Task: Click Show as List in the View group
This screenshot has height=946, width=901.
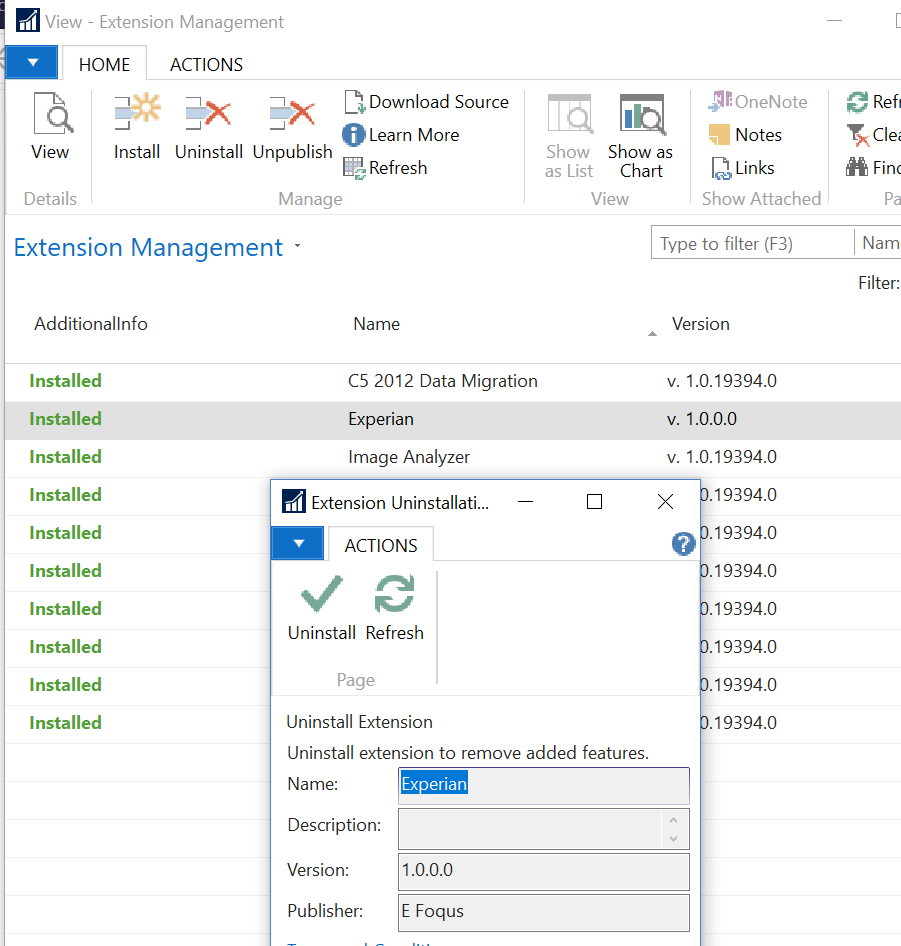Action: (x=569, y=136)
